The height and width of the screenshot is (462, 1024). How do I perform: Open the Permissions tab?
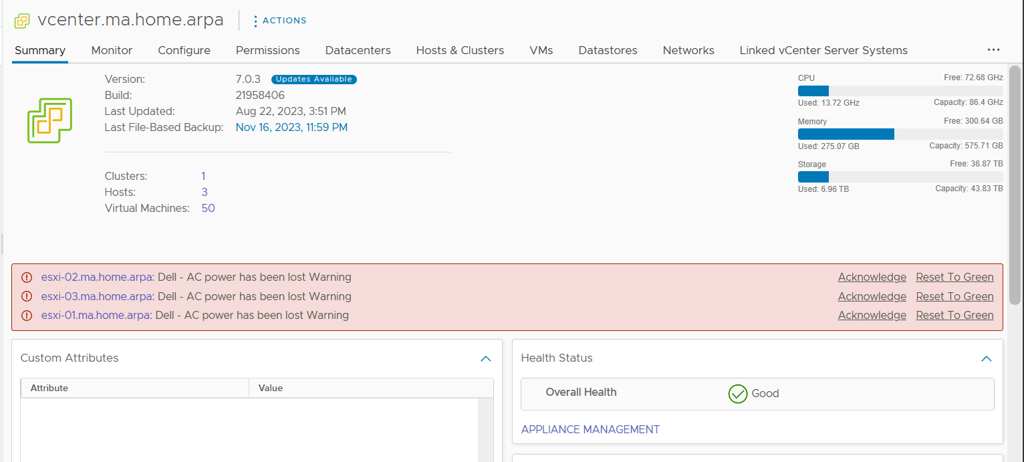[x=268, y=50]
